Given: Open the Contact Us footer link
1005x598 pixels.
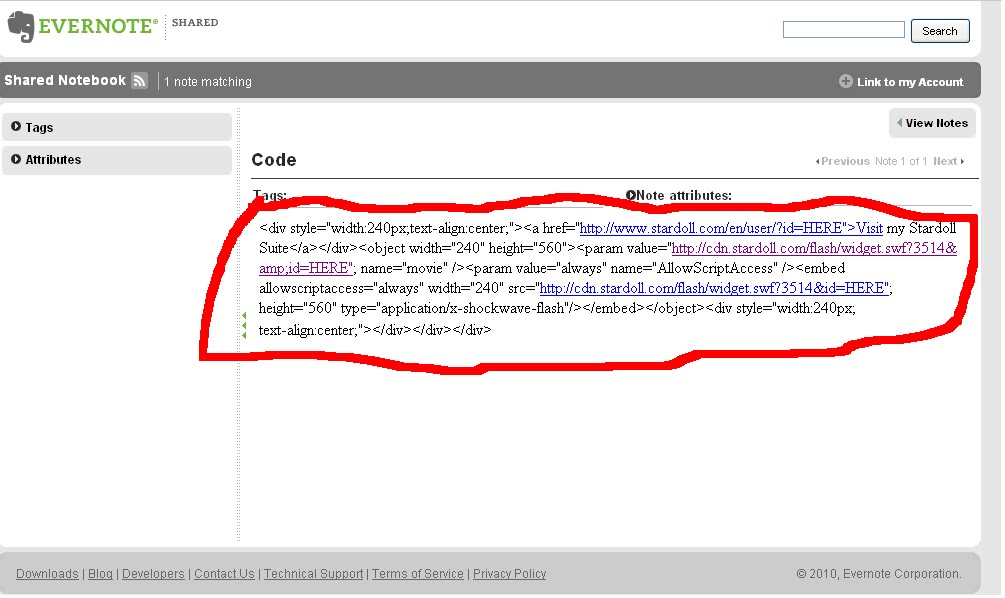Looking at the screenshot, I should 224,574.
